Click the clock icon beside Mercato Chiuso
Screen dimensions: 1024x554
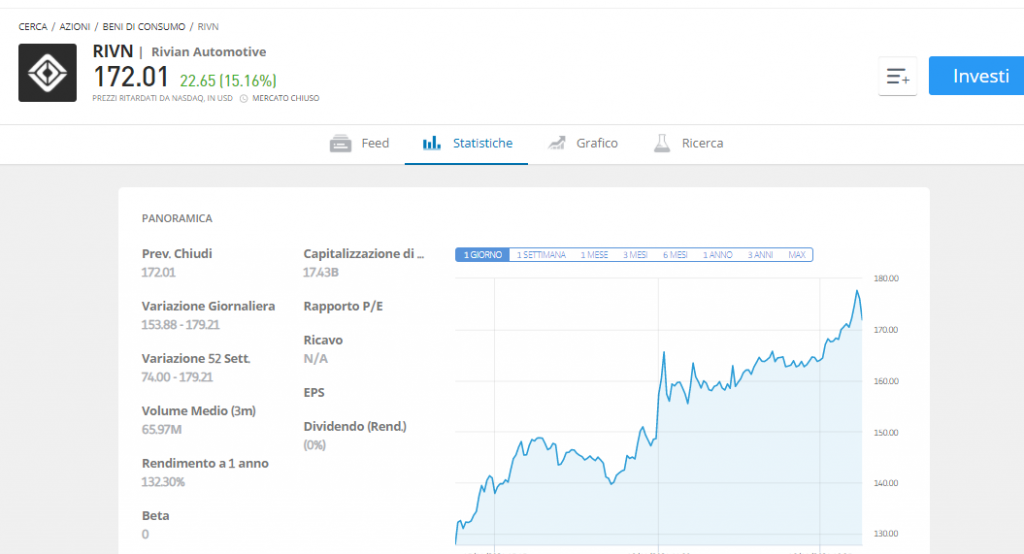pyautogui.click(x=244, y=99)
